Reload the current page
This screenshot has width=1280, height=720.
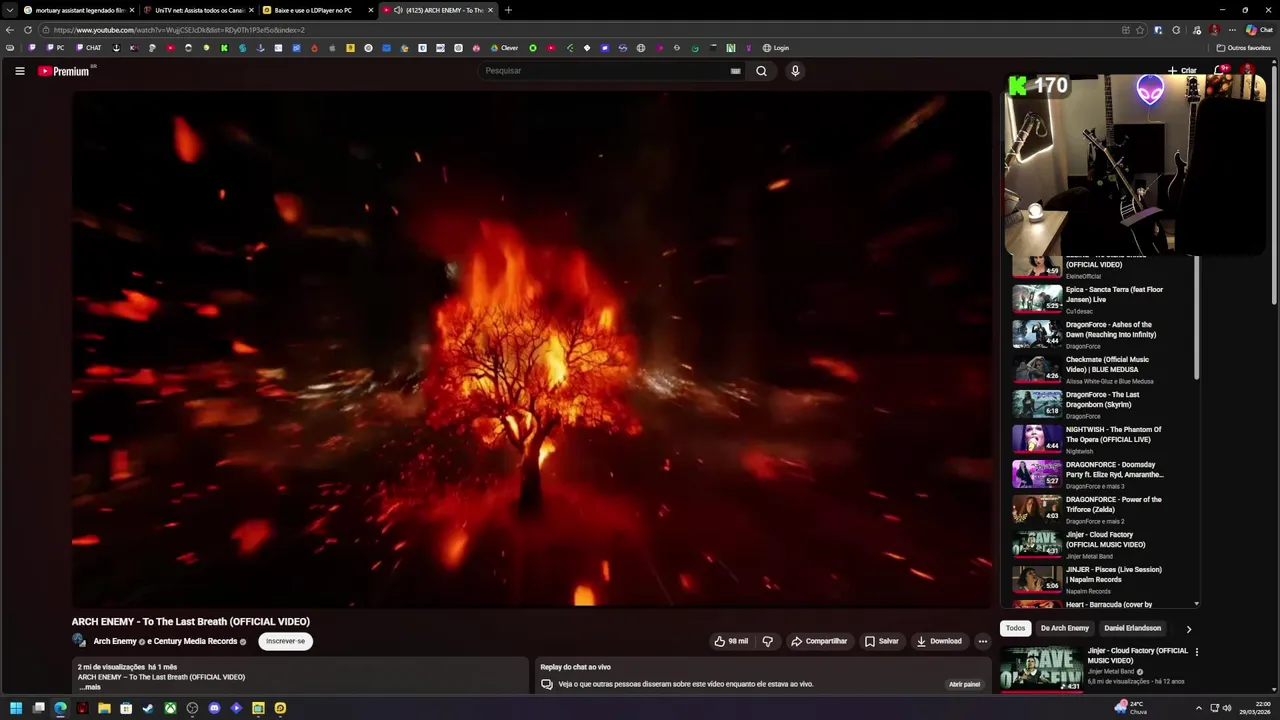click(x=27, y=30)
